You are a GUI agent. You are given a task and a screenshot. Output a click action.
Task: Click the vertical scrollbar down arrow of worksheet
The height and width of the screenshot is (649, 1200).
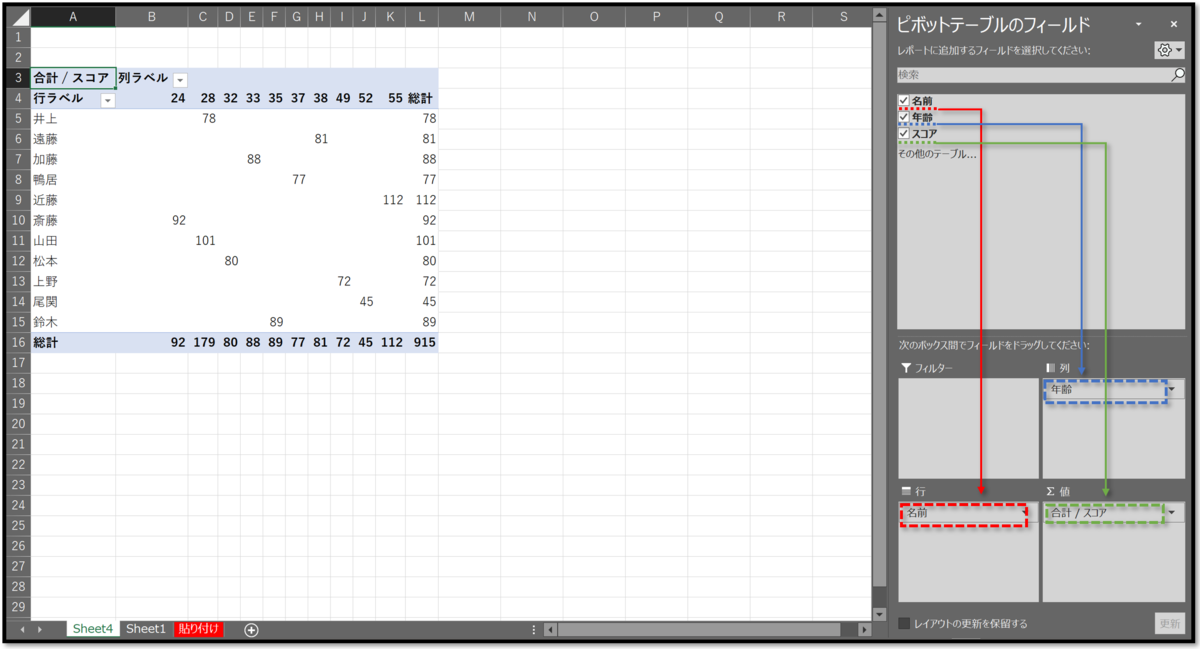click(x=880, y=613)
